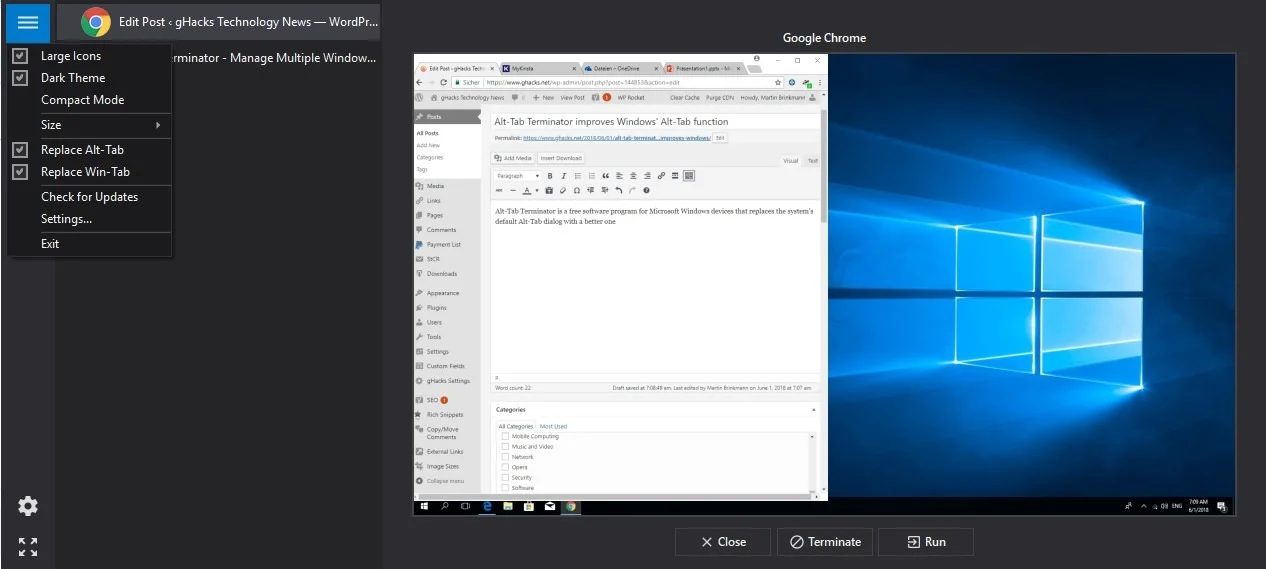1266x569 pixels.
Task: Select the Edit Post gHacks Technology News task
Action: pos(218,22)
